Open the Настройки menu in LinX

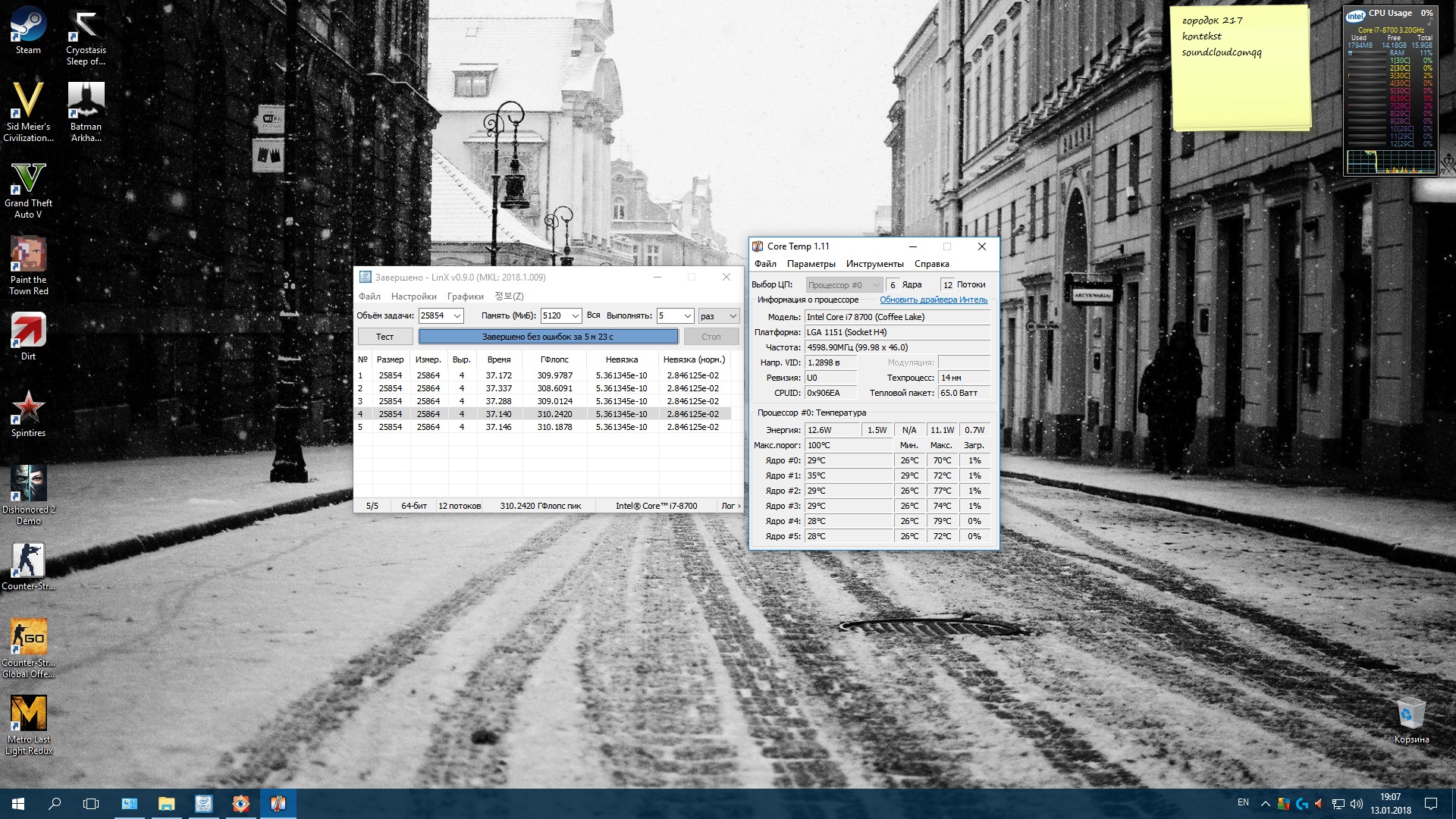[x=413, y=297]
